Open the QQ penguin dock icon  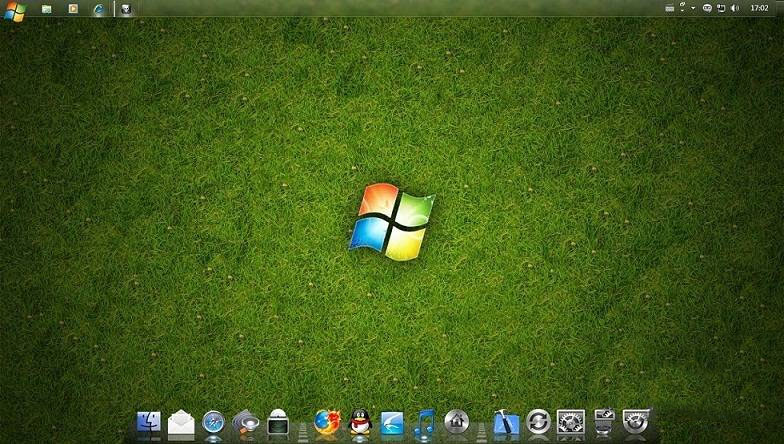(x=360, y=422)
